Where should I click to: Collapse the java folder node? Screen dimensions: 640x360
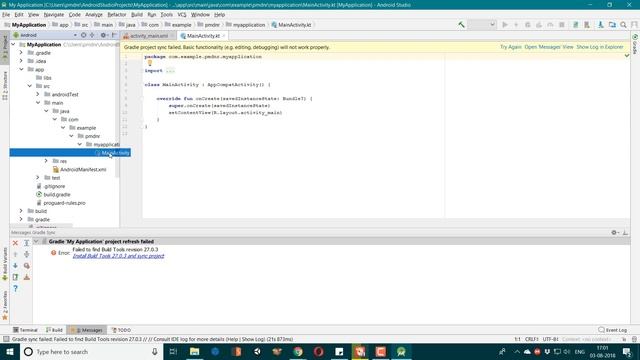pyautogui.click(x=46, y=111)
